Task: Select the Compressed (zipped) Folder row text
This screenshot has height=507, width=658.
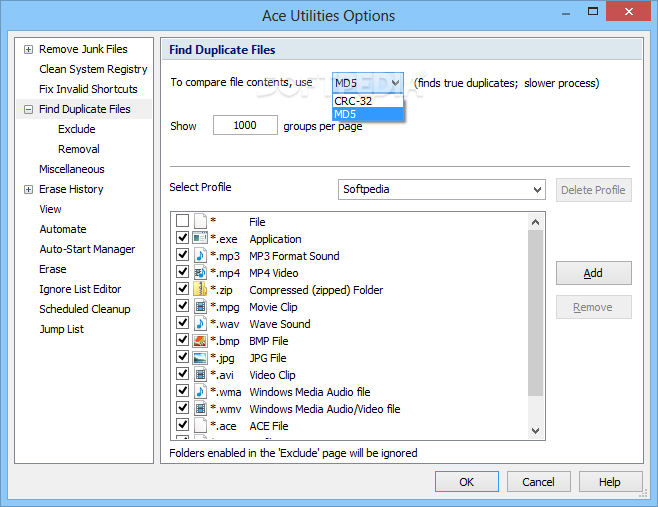Action: click(316, 290)
